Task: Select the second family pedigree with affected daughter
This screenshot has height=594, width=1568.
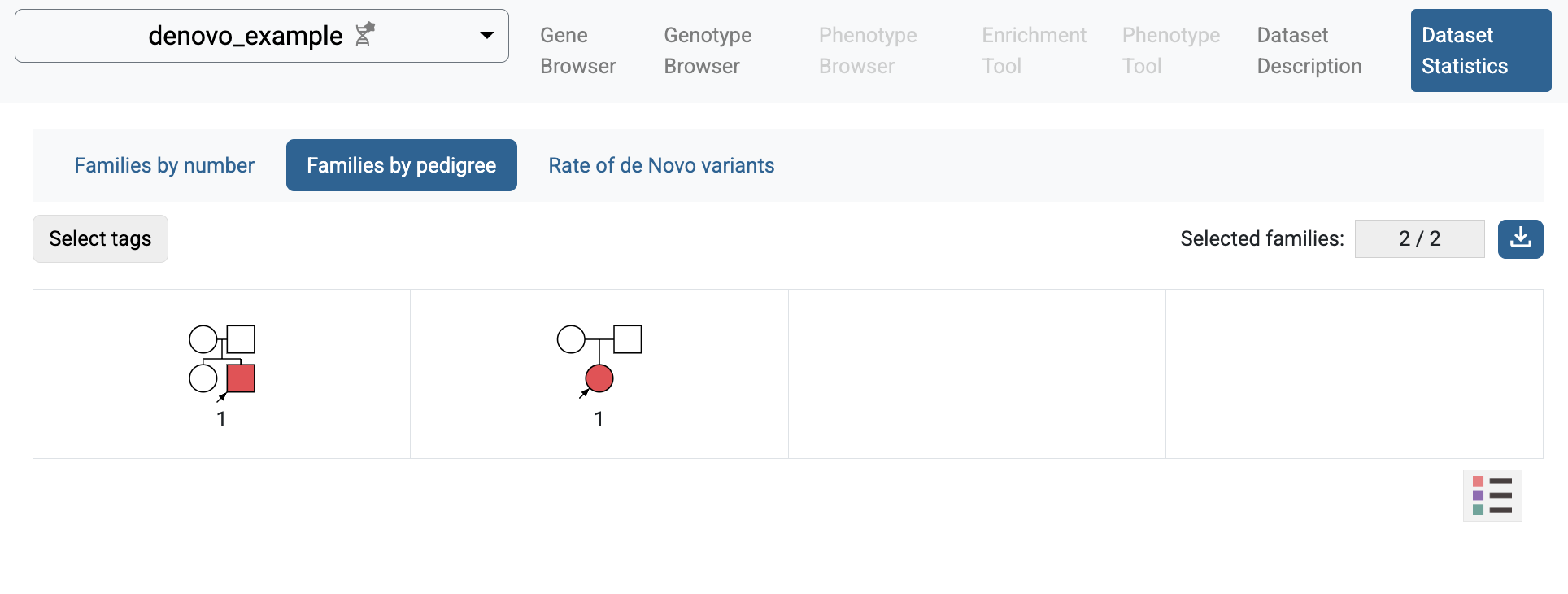Action: pos(599,373)
